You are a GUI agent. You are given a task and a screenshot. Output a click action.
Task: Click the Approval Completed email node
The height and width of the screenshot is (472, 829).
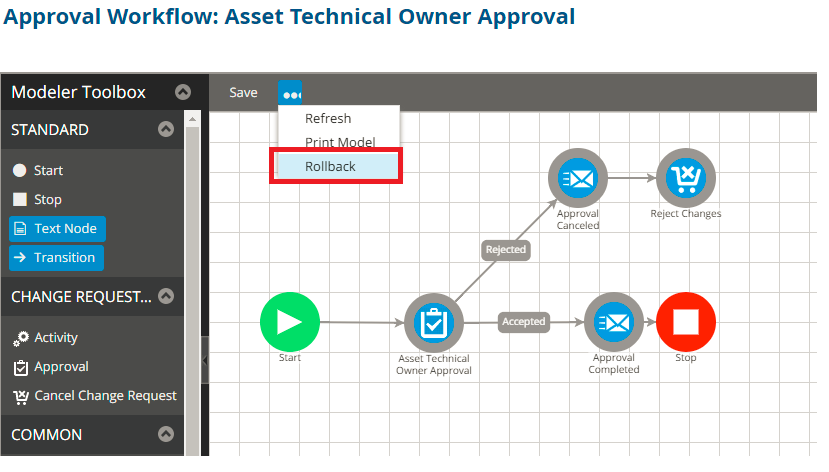pos(613,322)
